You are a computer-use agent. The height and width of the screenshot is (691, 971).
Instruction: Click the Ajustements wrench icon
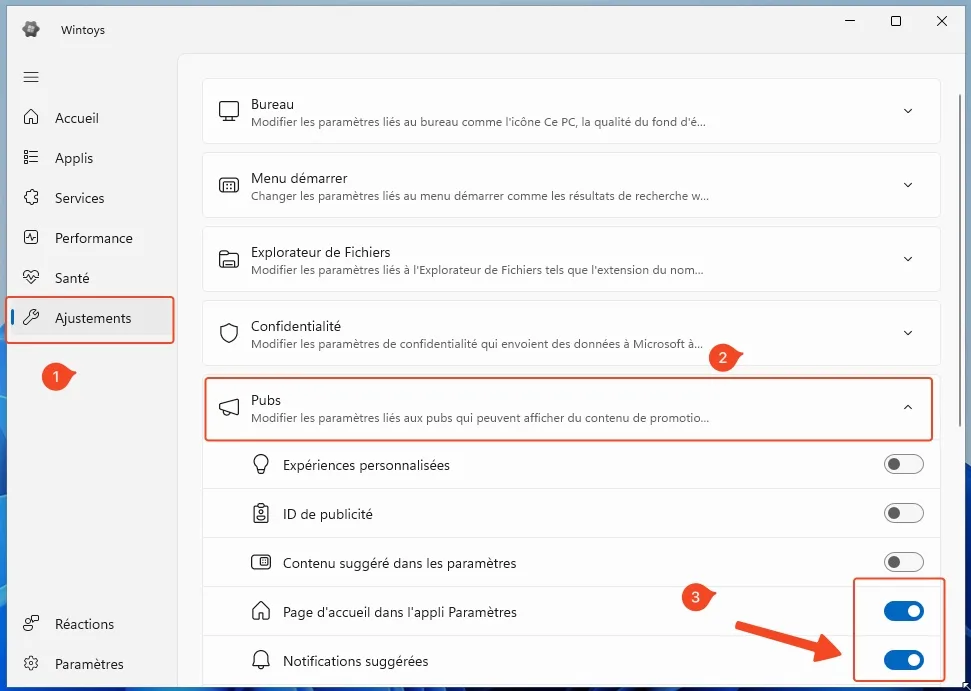click(31, 318)
